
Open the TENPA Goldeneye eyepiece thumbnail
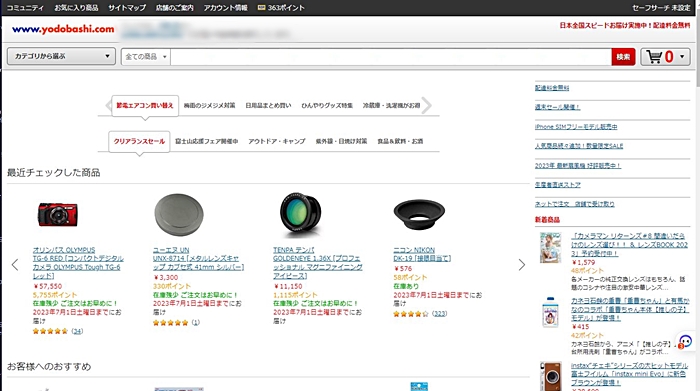coord(300,215)
